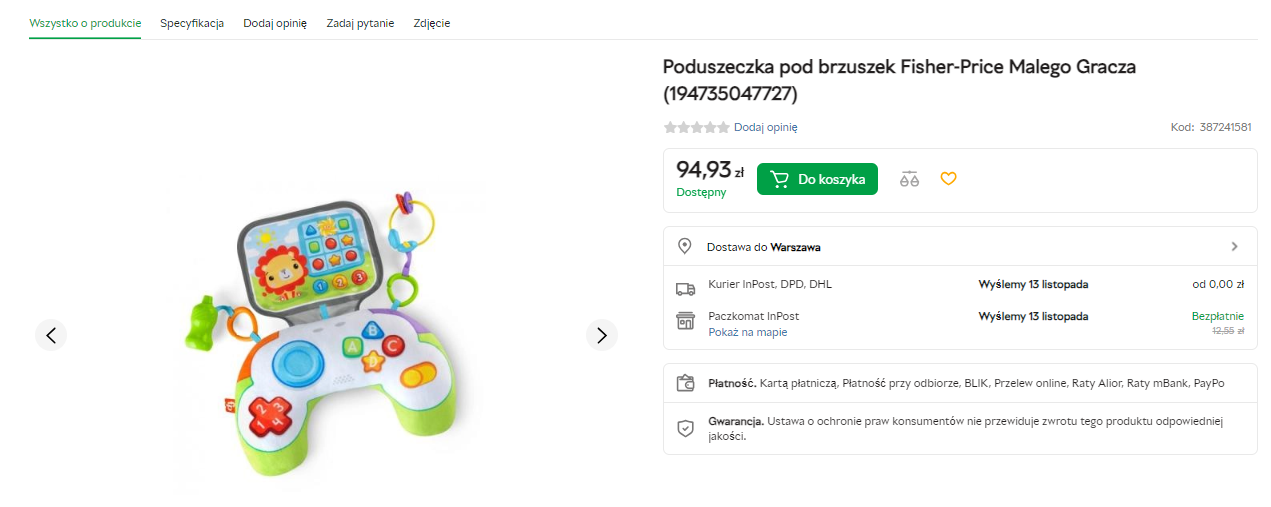
Task: Add product to compare with scales icon
Action: tap(909, 179)
